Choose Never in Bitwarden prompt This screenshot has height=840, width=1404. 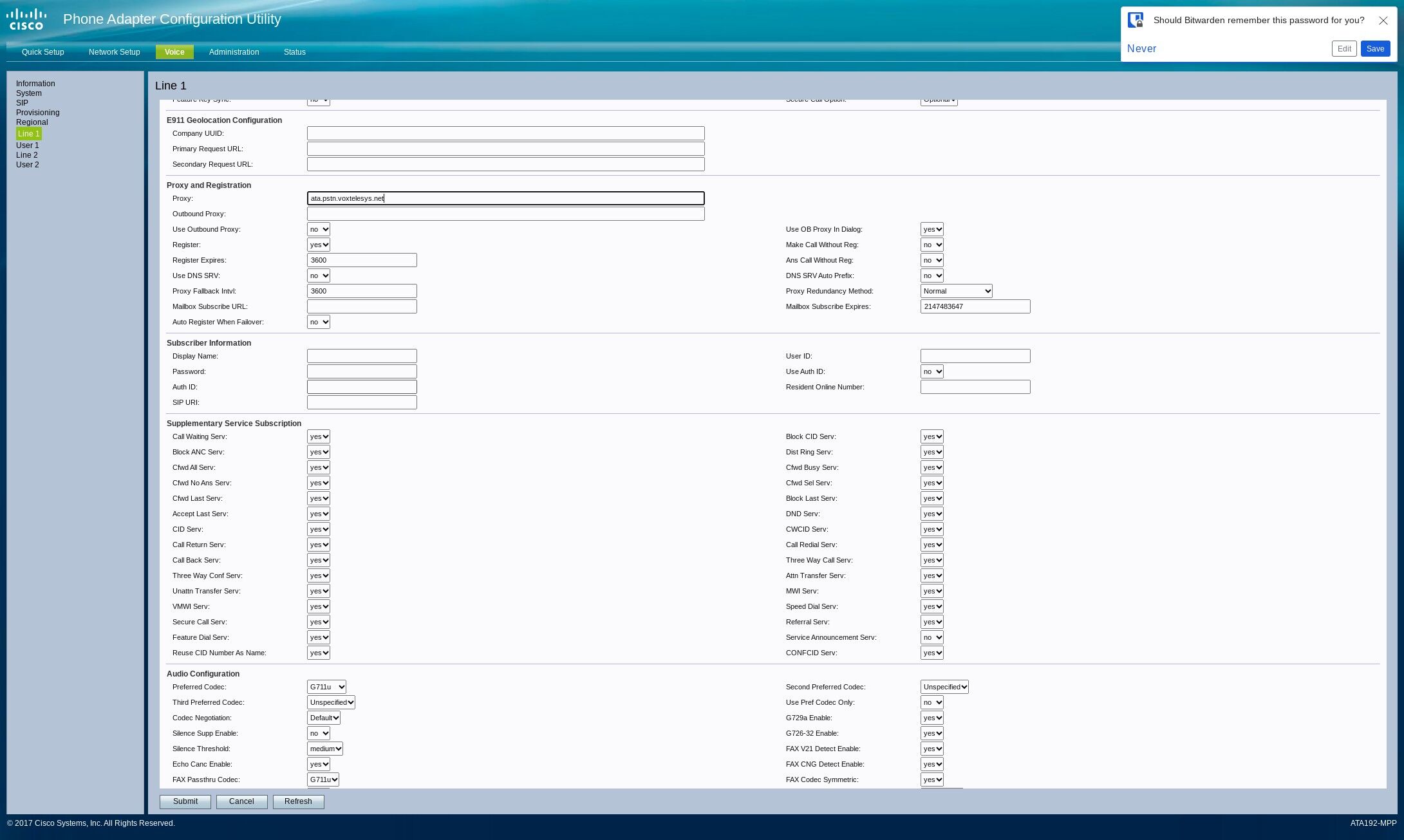pyautogui.click(x=1141, y=49)
